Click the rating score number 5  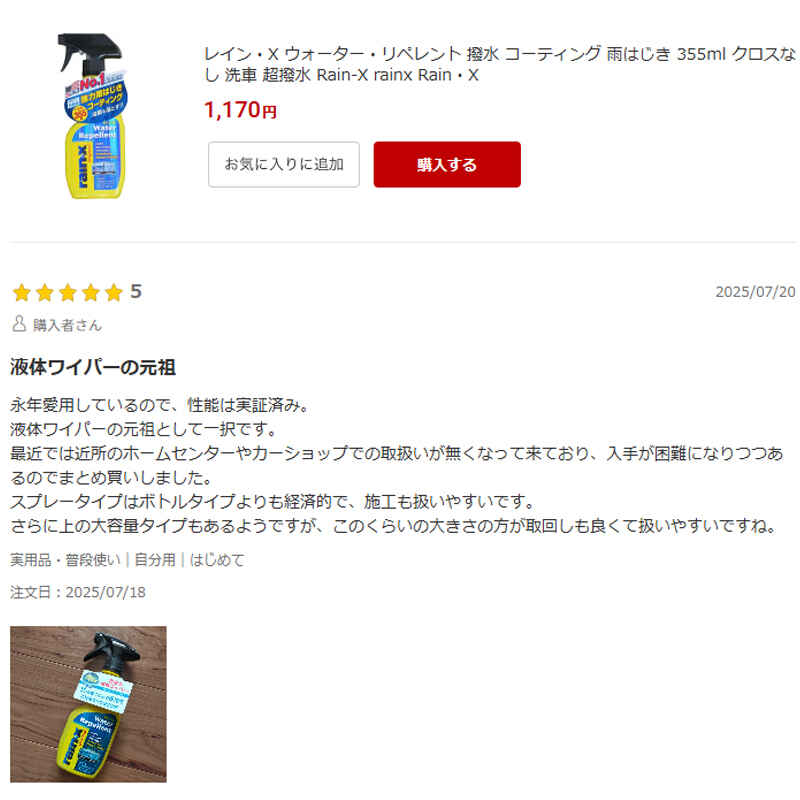click(x=136, y=292)
